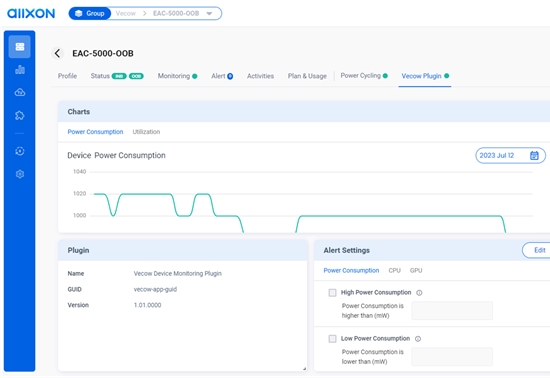Enable the High Power Consumption checkbox
This screenshot has width=550, height=378.
click(332, 292)
